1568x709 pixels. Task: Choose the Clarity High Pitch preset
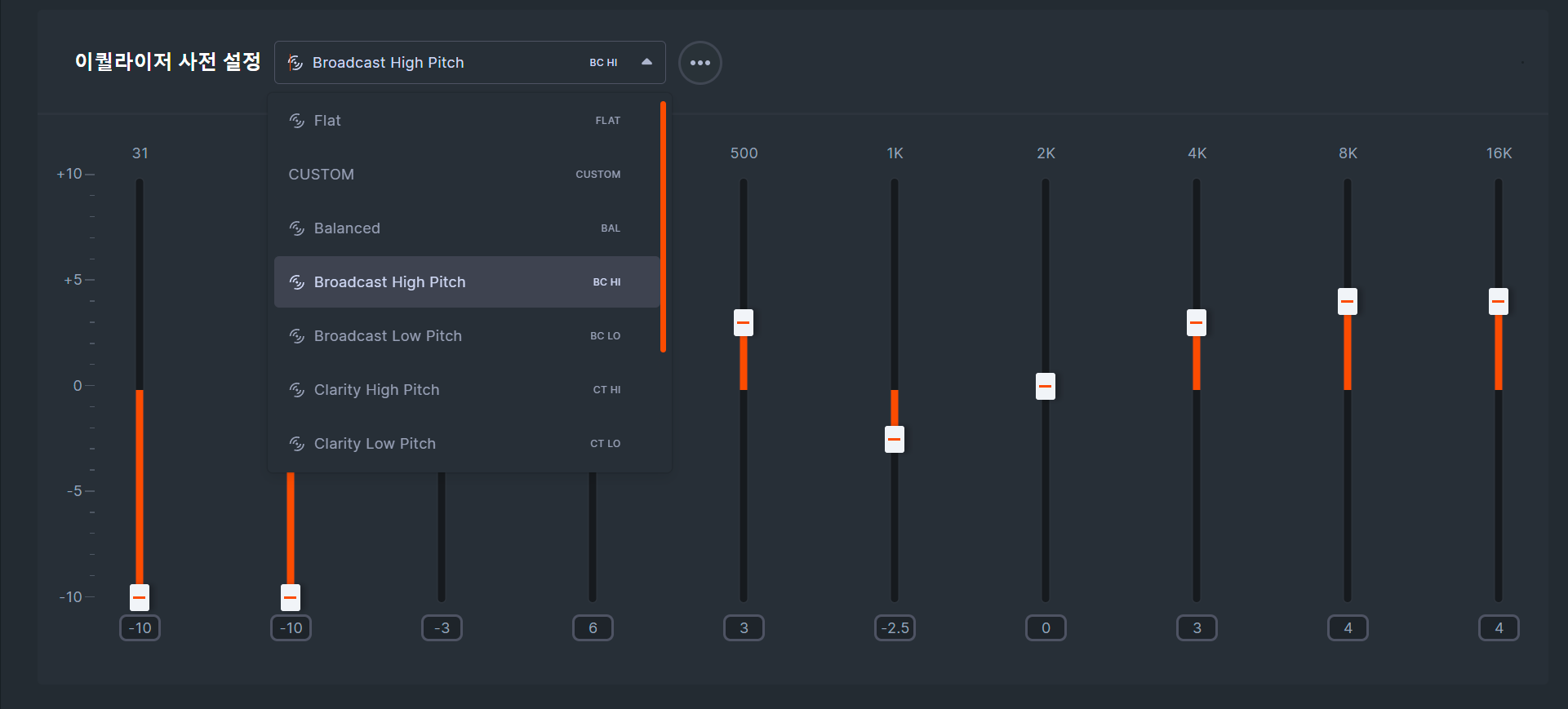[x=466, y=390]
